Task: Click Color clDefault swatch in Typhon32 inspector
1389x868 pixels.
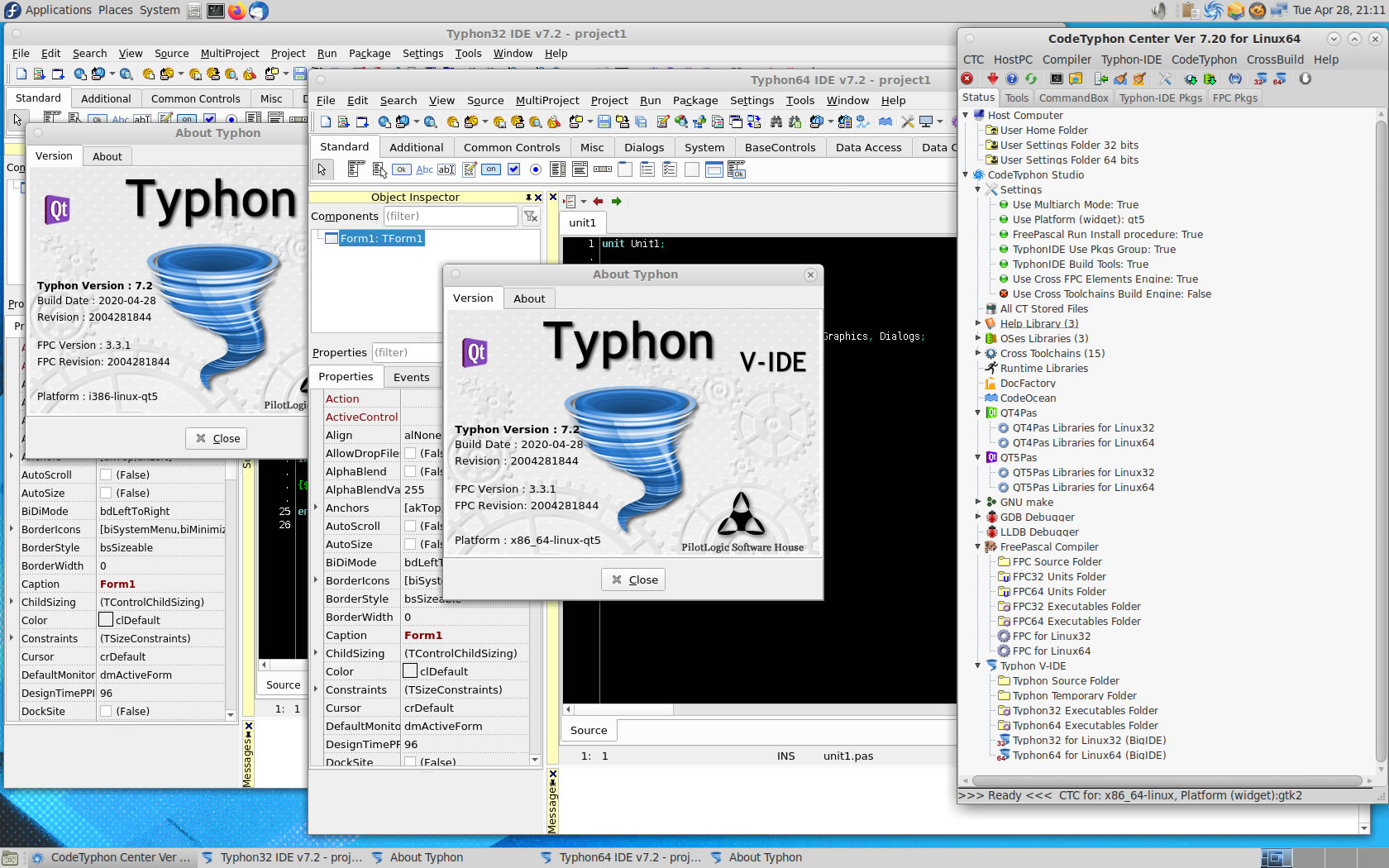Action: (x=106, y=620)
